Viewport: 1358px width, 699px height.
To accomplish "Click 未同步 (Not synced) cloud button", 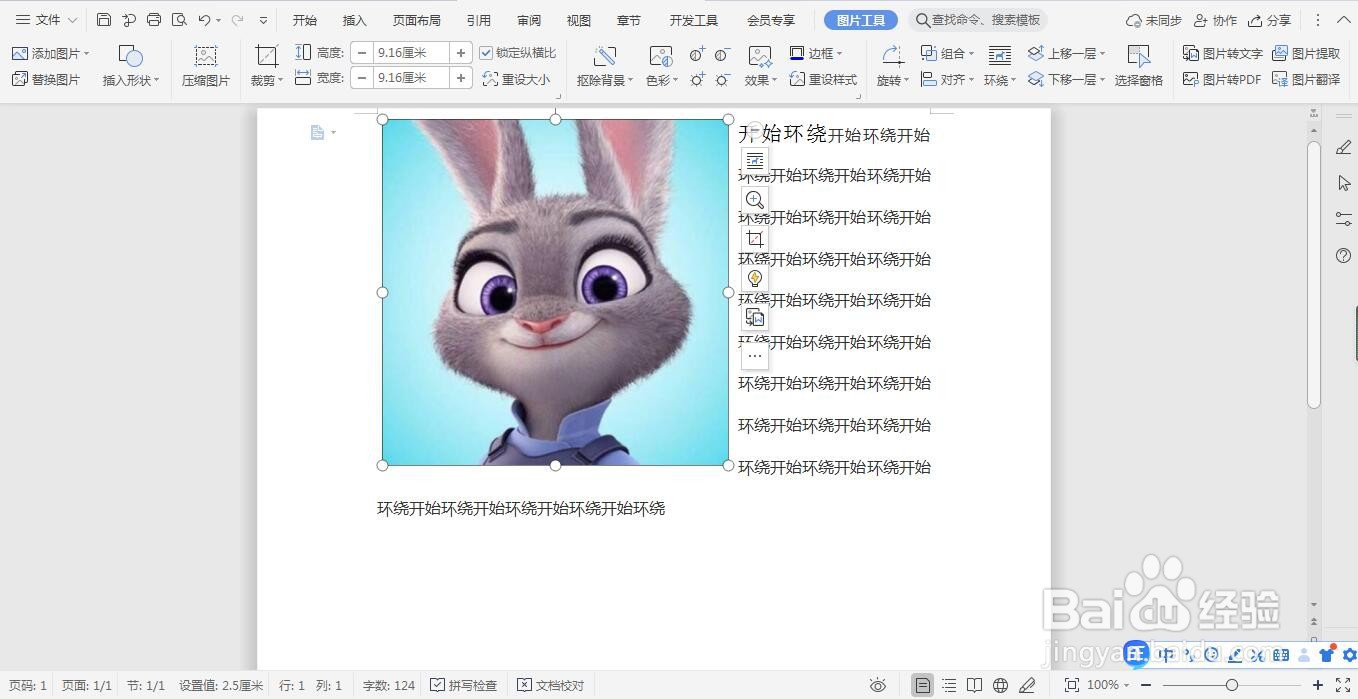I will click(x=1153, y=20).
